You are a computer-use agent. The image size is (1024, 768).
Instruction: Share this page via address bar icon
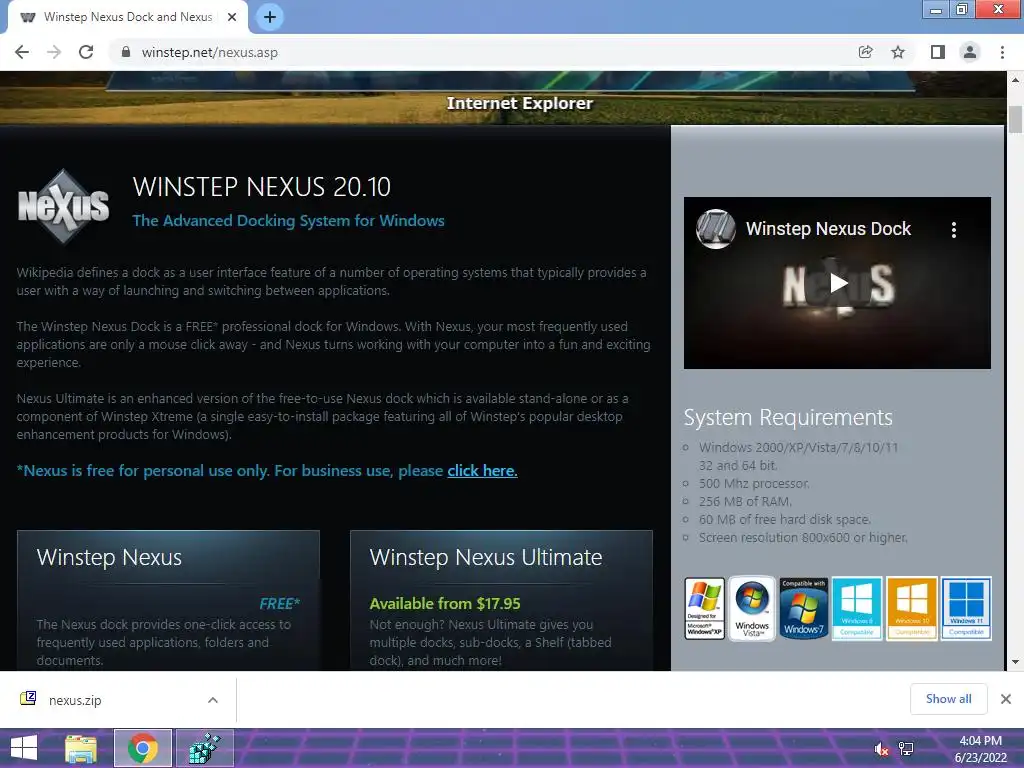click(x=865, y=52)
